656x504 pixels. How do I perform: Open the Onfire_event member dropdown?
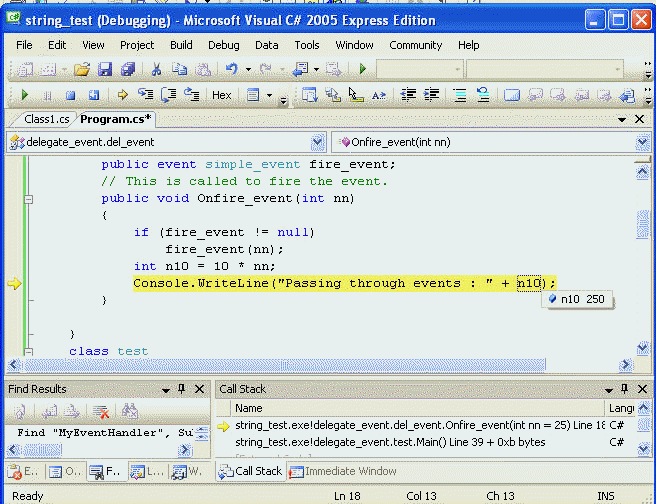642,142
